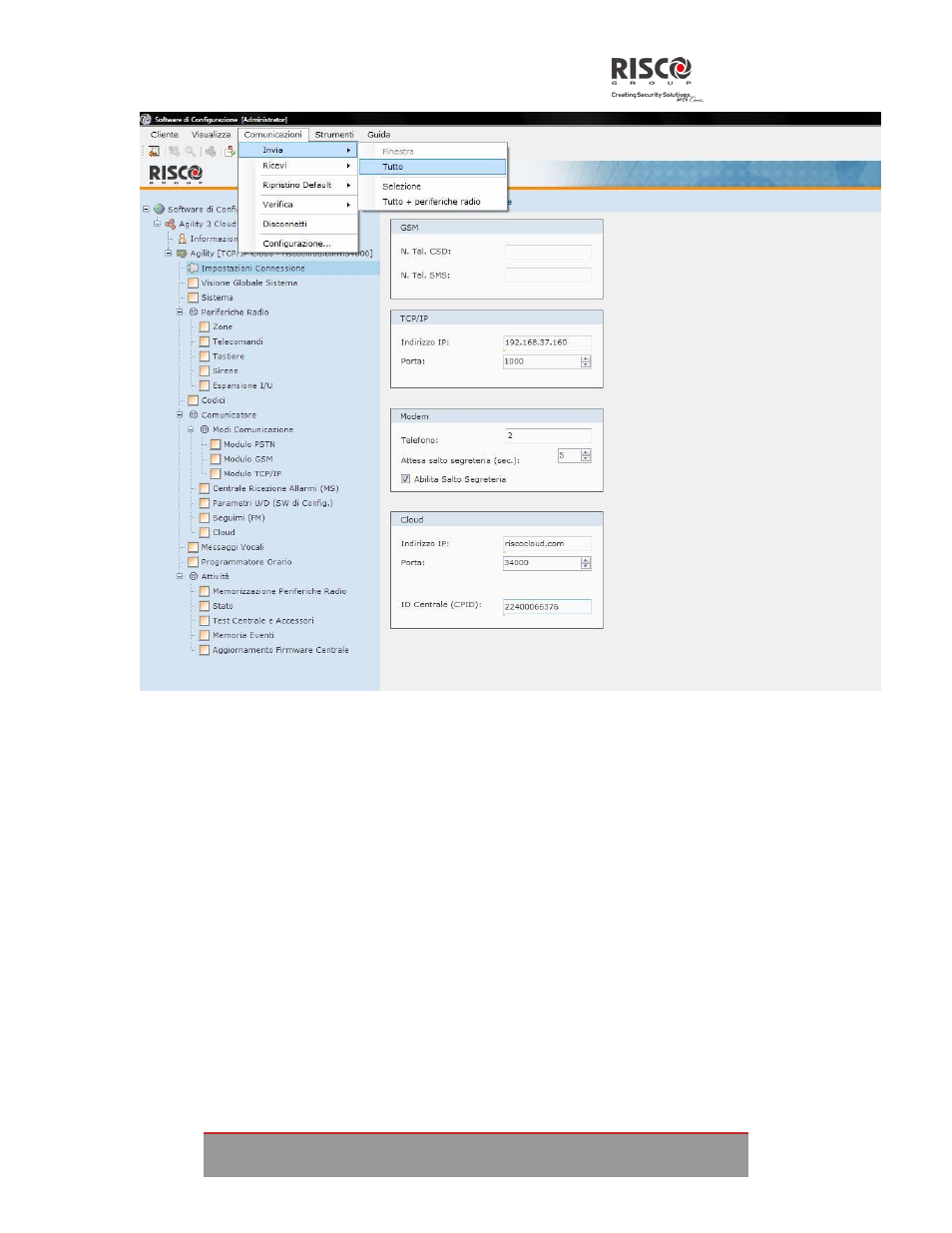Click the application icon in title bar
The height and width of the screenshot is (1233, 952).
pyautogui.click(x=146, y=119)
